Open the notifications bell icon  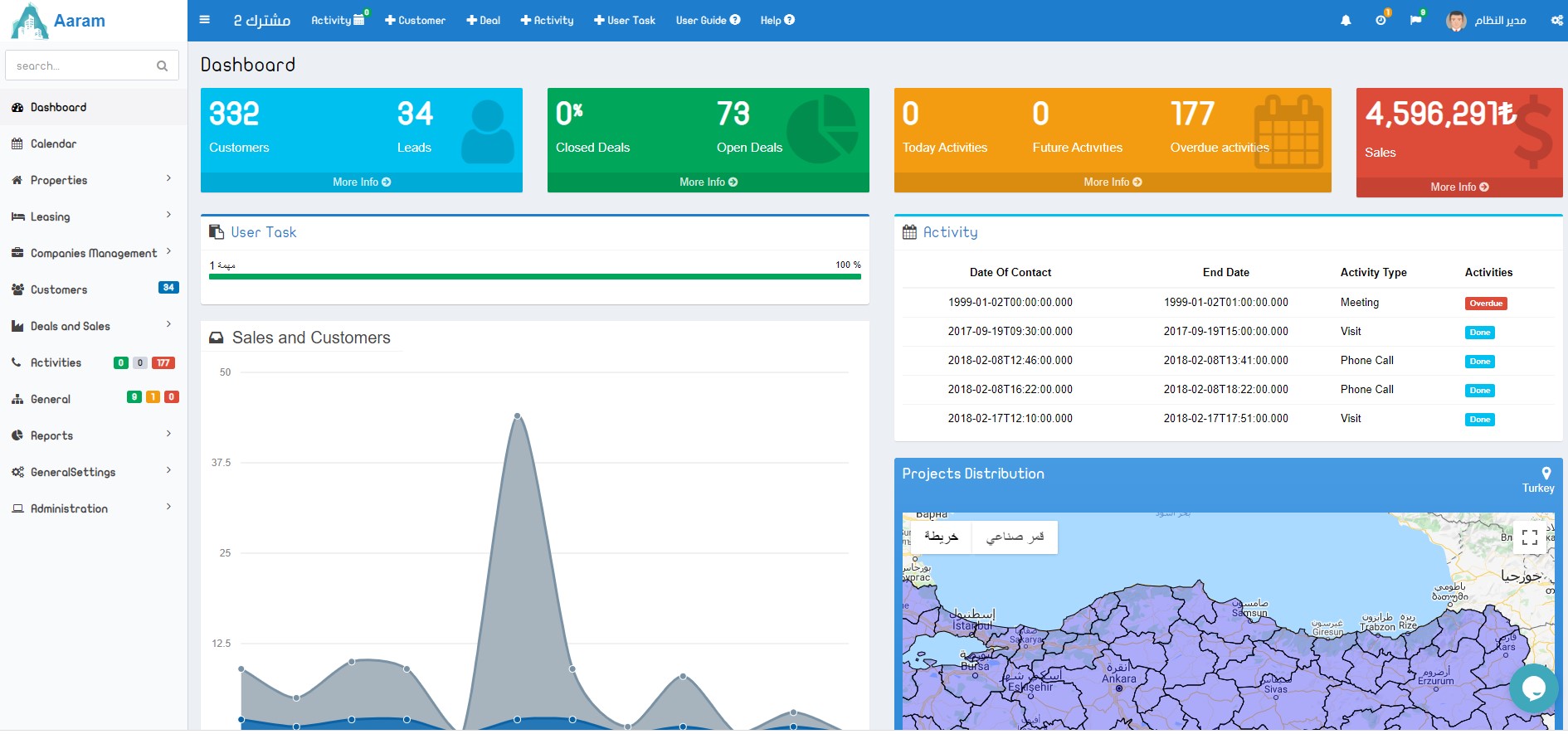pos(1346,21)
